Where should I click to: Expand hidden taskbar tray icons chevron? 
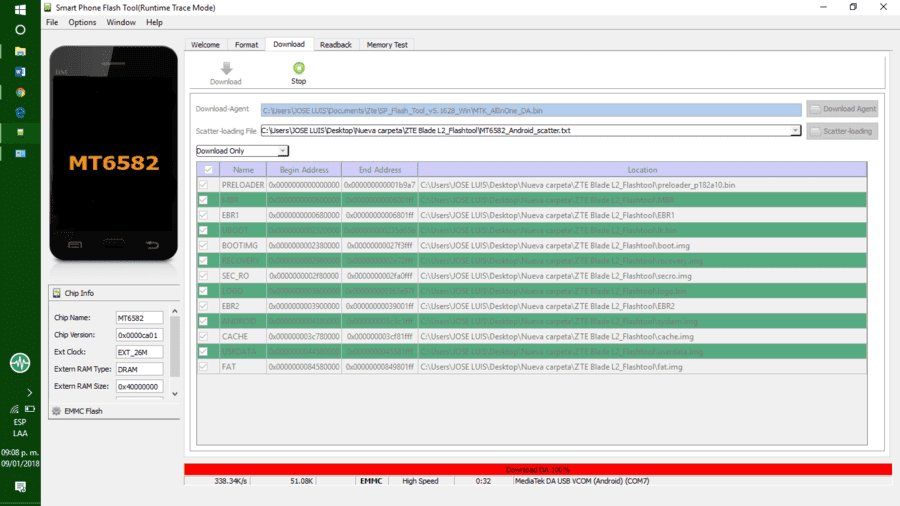(29, 393)
